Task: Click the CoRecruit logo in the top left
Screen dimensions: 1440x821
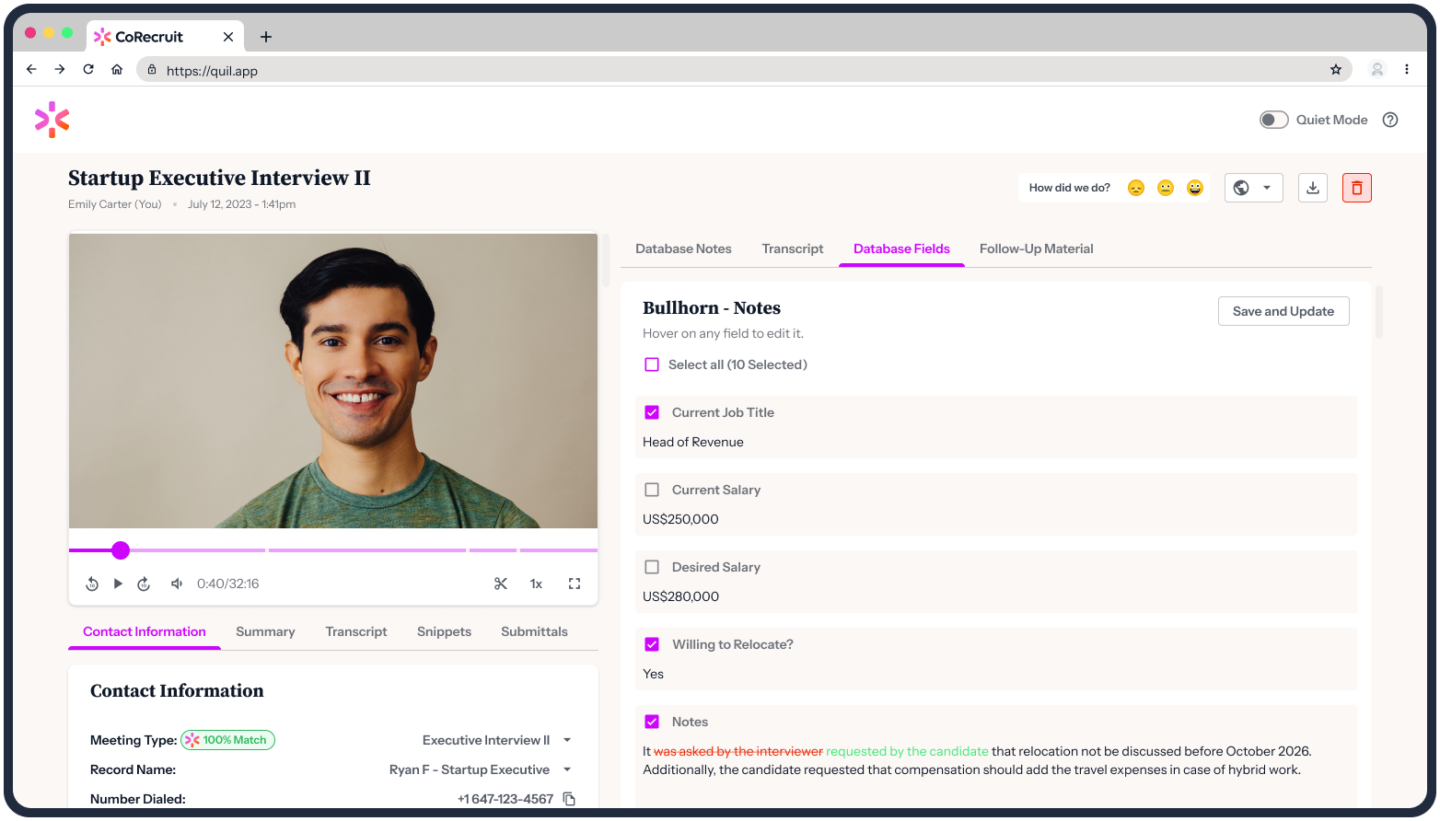Action: 52,119
